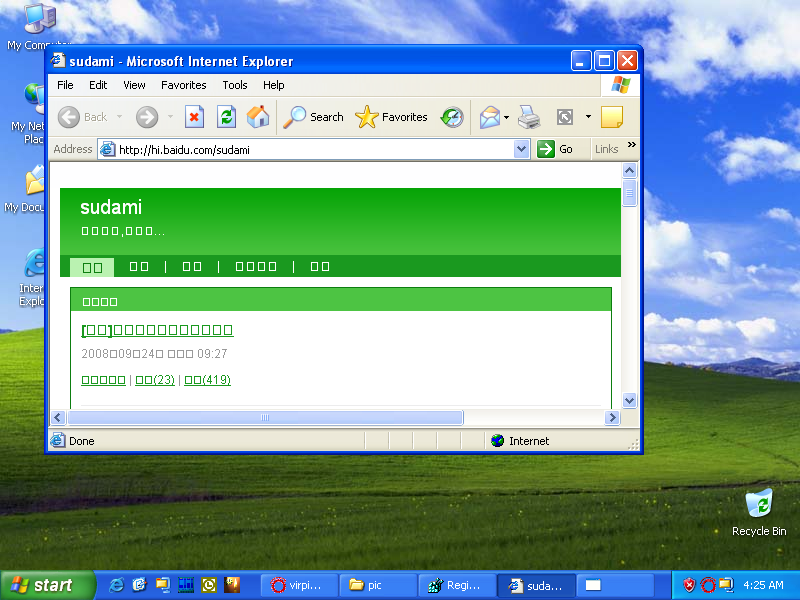The width and height of the screenshot is (800, 600).
Task: Click the first link below the post date
Action: coord(104,380)
